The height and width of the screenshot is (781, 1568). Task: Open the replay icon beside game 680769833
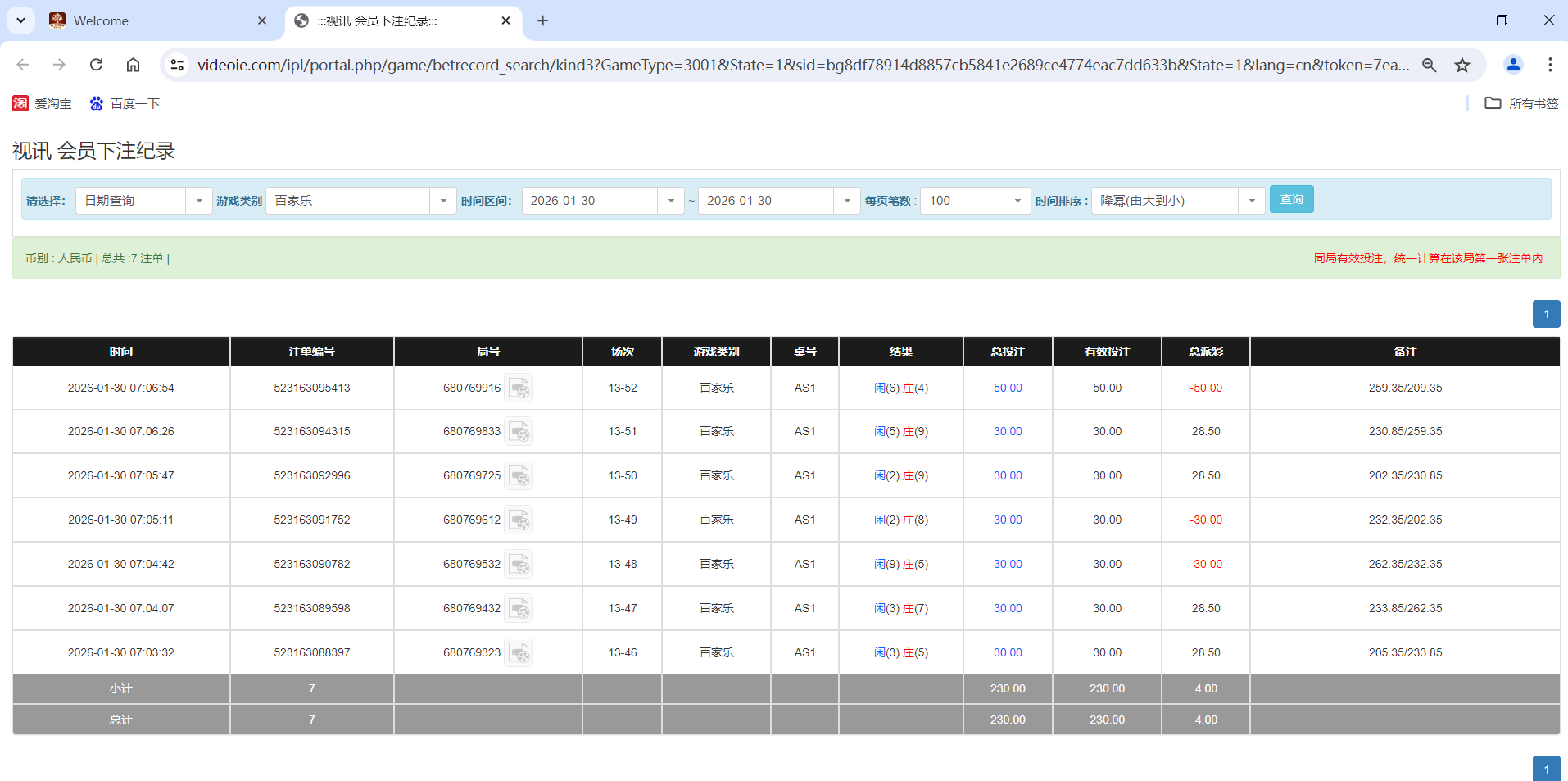519,431
